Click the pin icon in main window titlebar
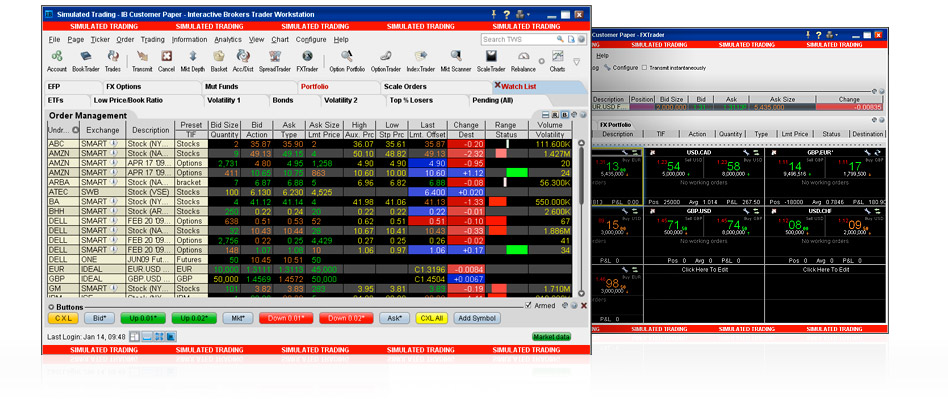The height and width of the screenshot is (405, 948). pos(496,15)
